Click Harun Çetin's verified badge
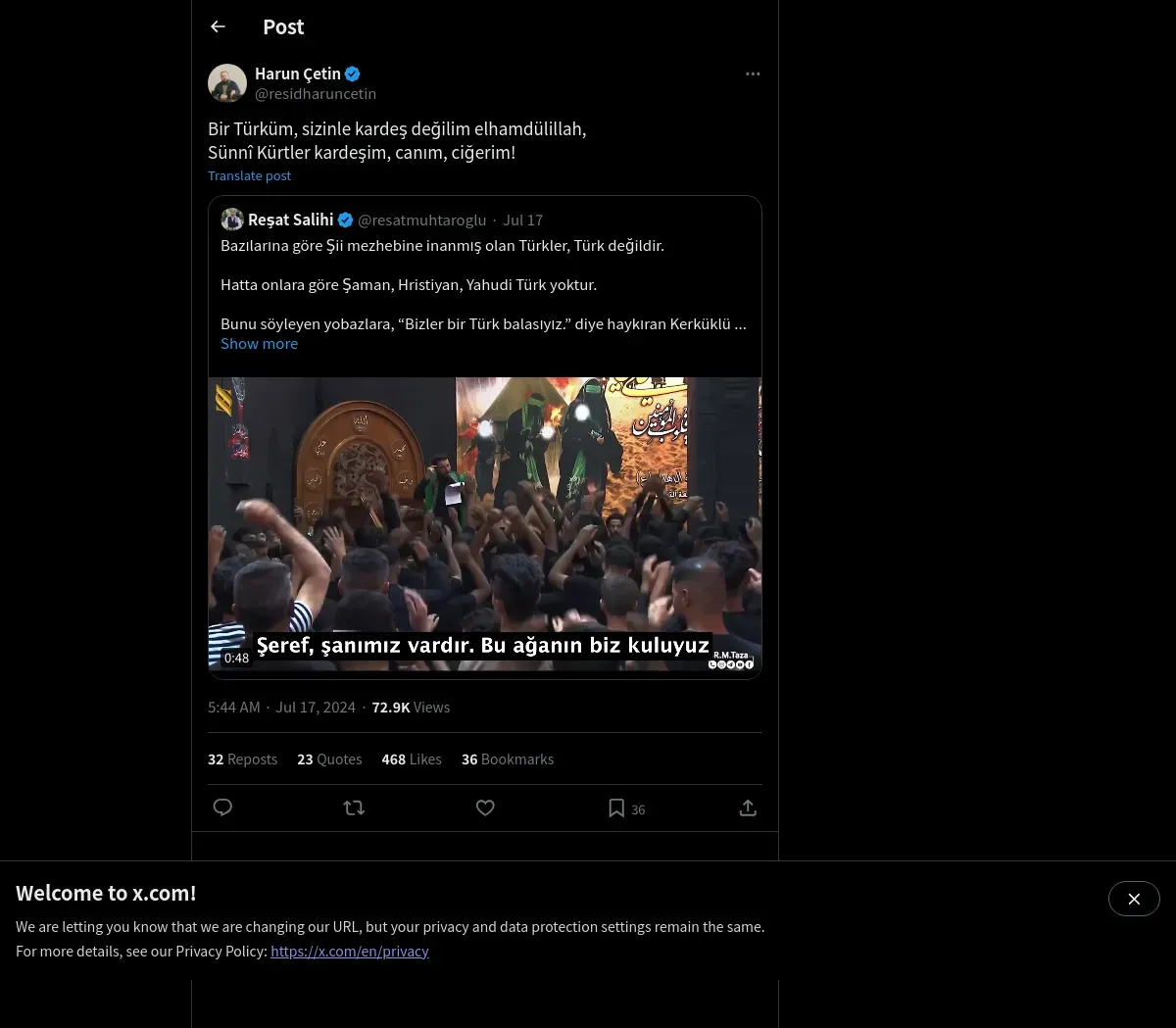The image size is (1176, 1028). 353,73
